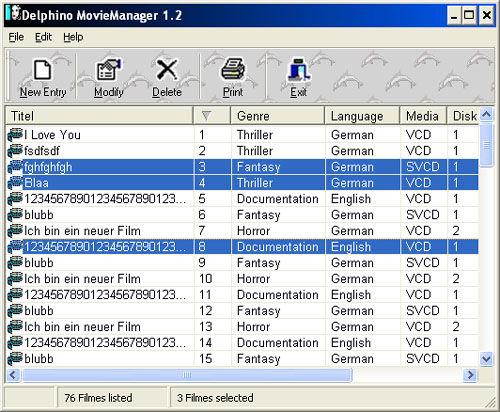Select 'Ich bin ein neuer Film' row 10
Screen dimensions: 500x412
point(82,279)
